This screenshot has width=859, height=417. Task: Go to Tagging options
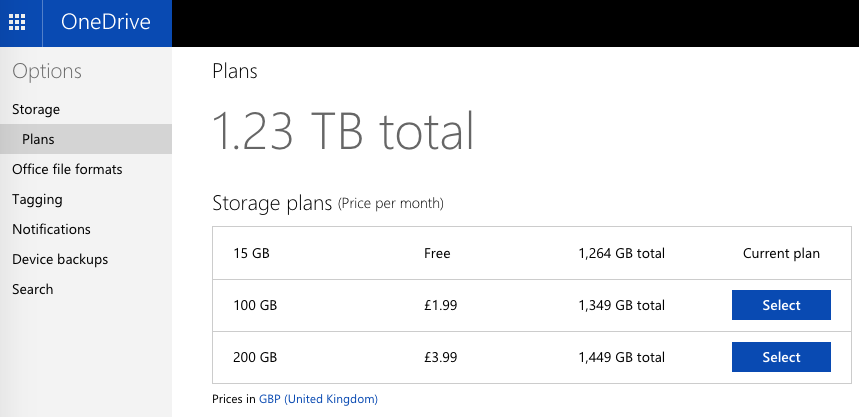[x=37, y=199]
